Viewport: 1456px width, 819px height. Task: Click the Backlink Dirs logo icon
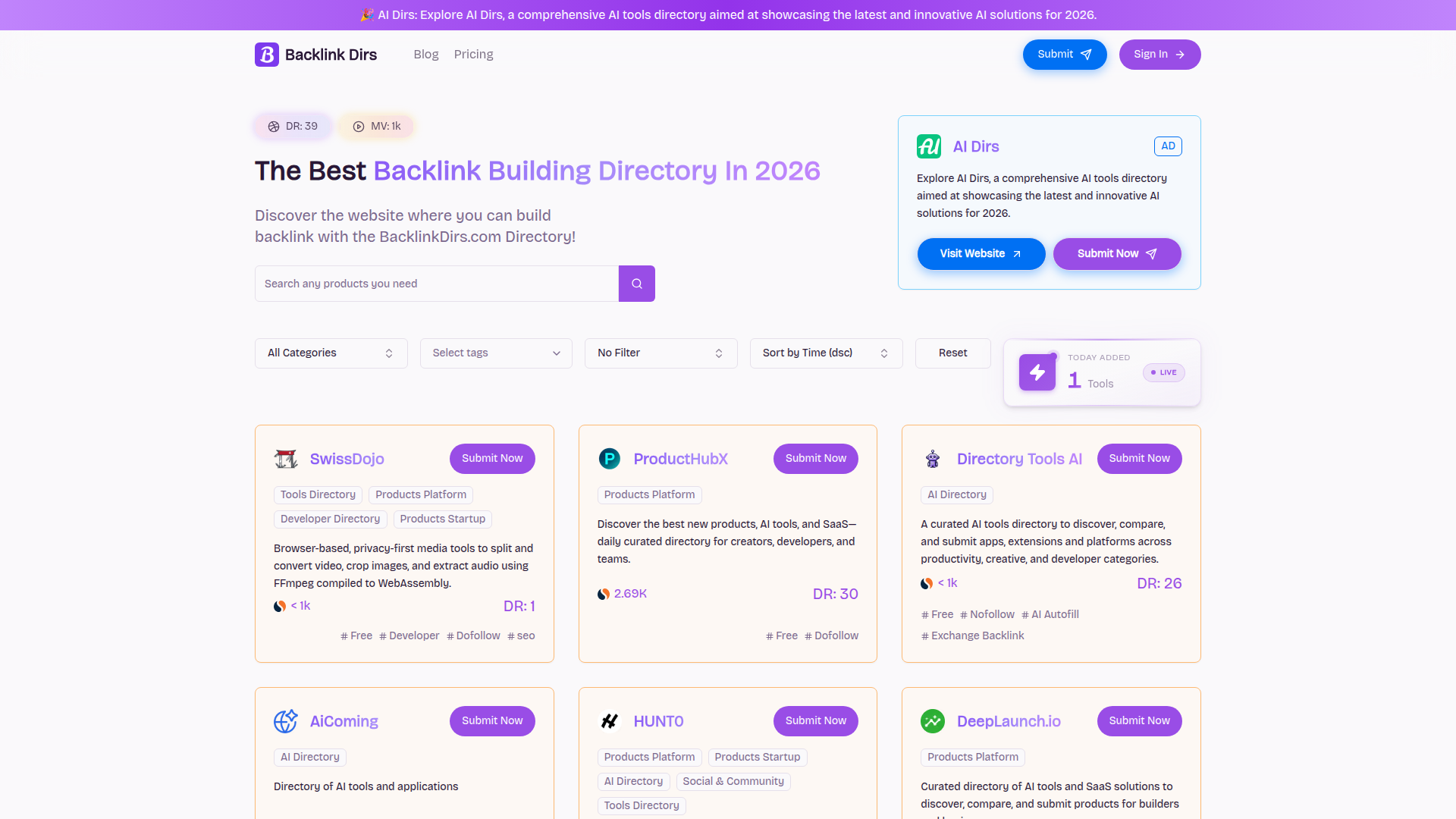[267, 54]
